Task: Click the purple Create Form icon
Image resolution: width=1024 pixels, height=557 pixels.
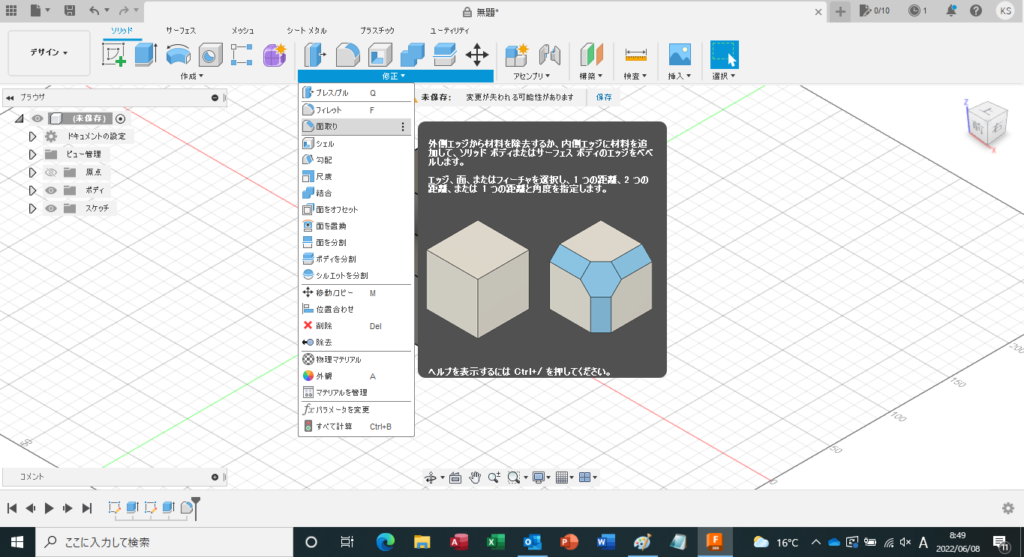Action: tap(274, 55)
